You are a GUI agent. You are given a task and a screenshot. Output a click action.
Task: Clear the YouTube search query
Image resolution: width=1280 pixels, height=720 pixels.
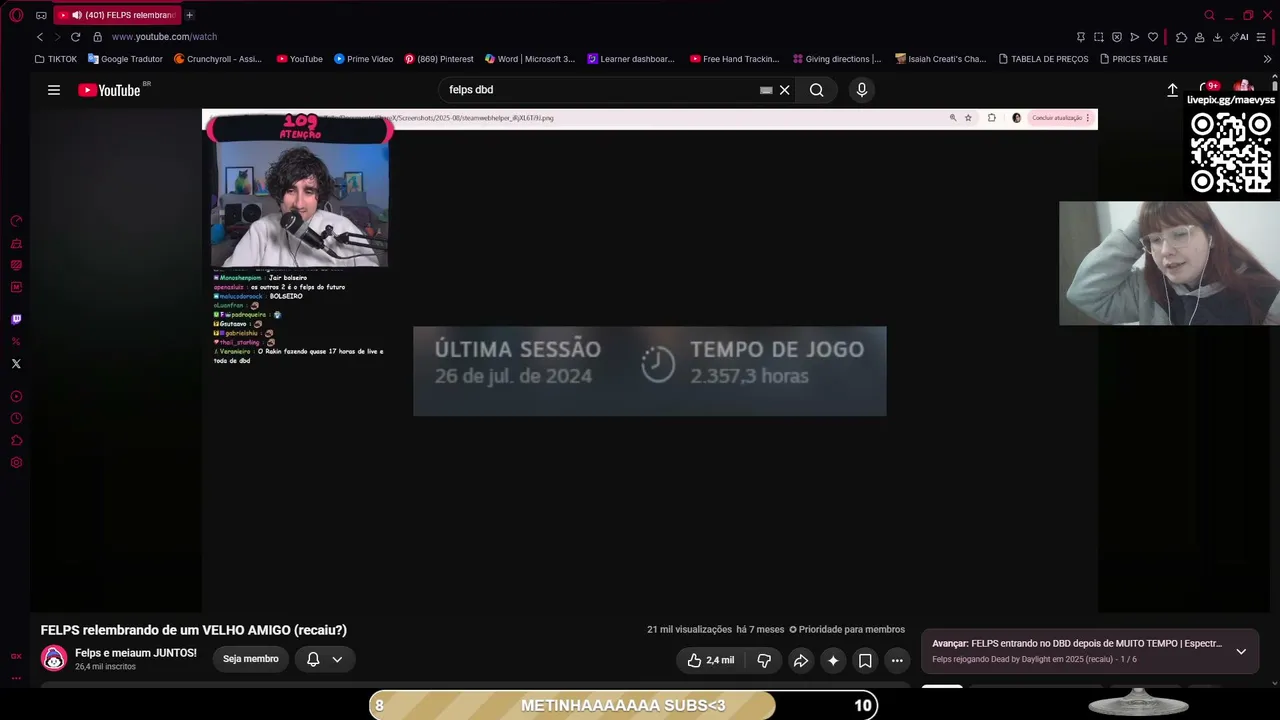coord(785,90)
